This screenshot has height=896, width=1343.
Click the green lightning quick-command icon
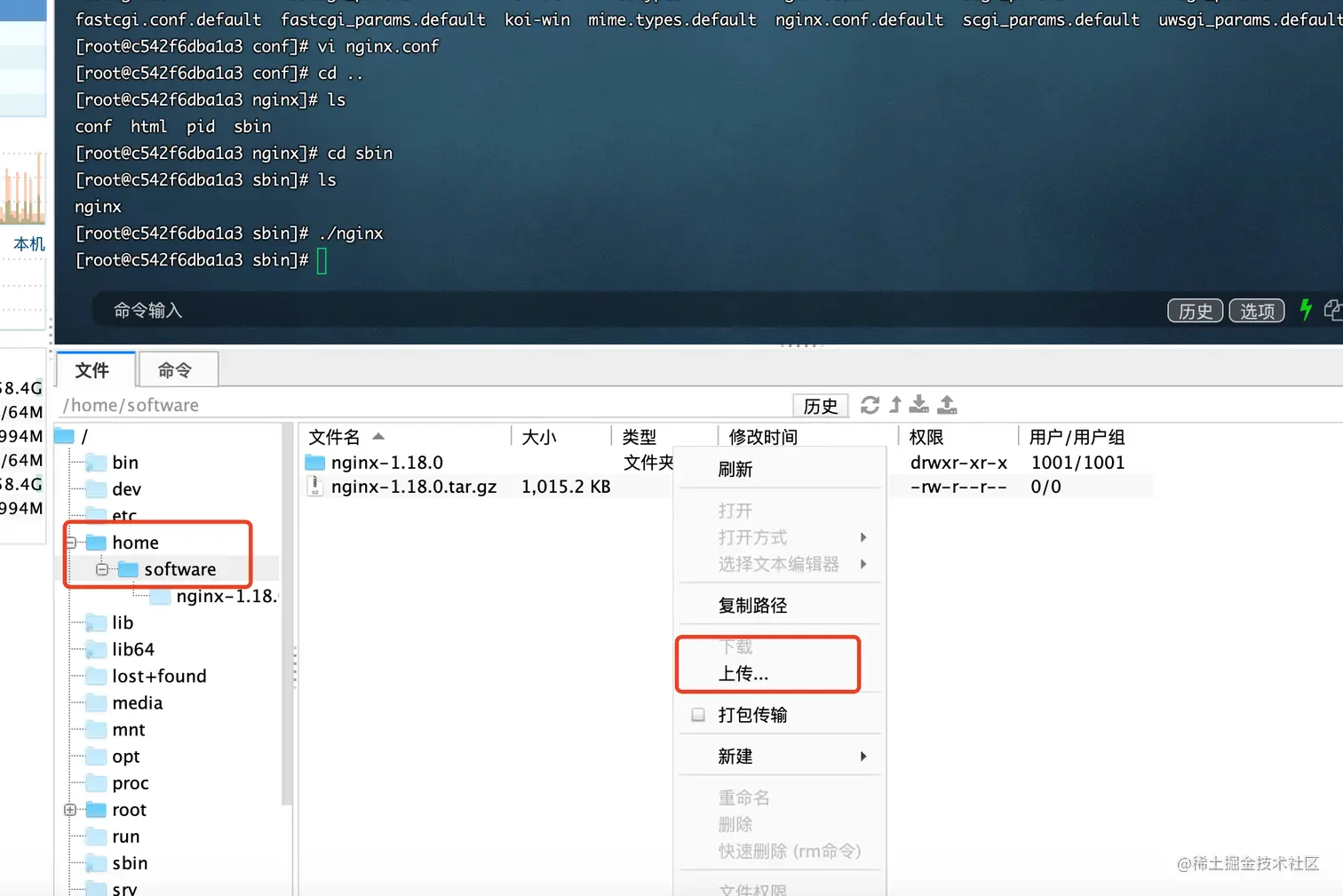[x=1306, y=309]
